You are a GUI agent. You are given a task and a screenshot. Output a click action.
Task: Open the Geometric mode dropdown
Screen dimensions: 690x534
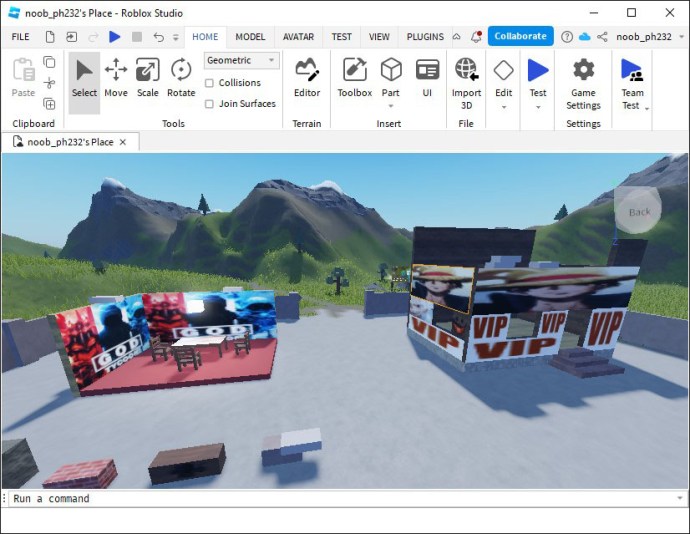point(241,60)
